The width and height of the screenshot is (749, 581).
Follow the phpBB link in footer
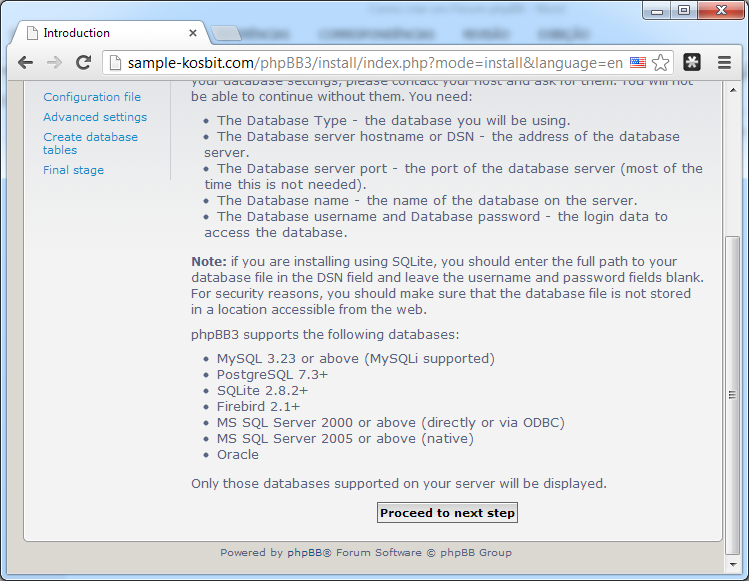304,553
